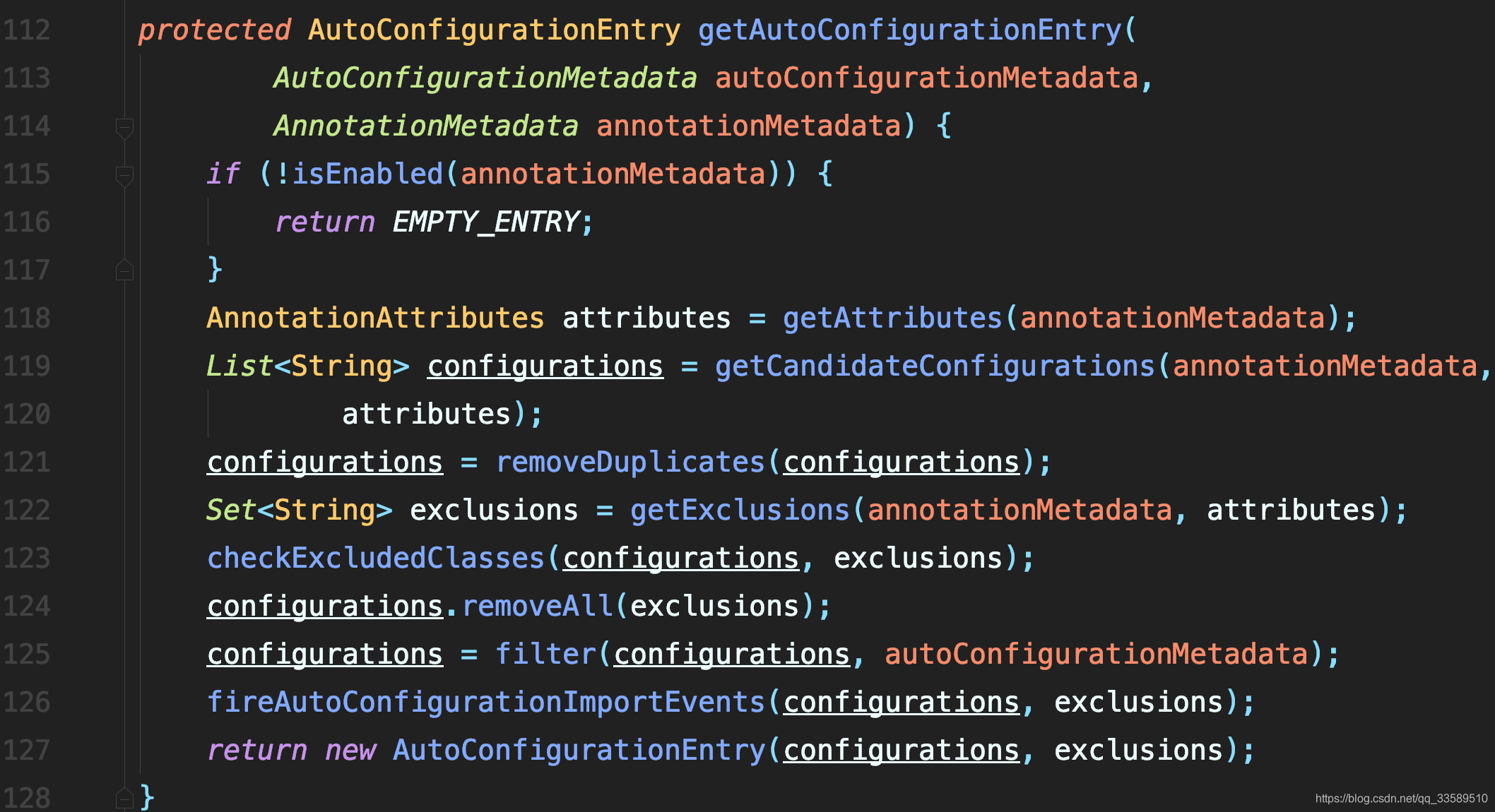Click the getExclusions method call

739,511
